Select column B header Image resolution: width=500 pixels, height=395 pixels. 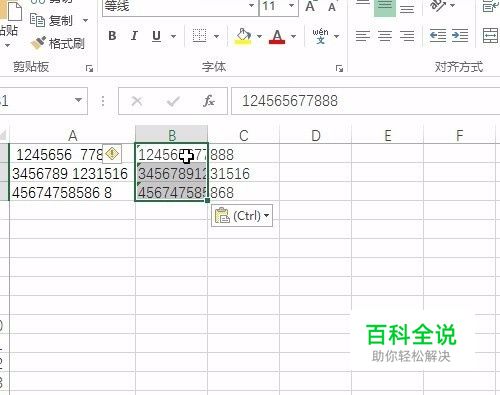(172, 135)
